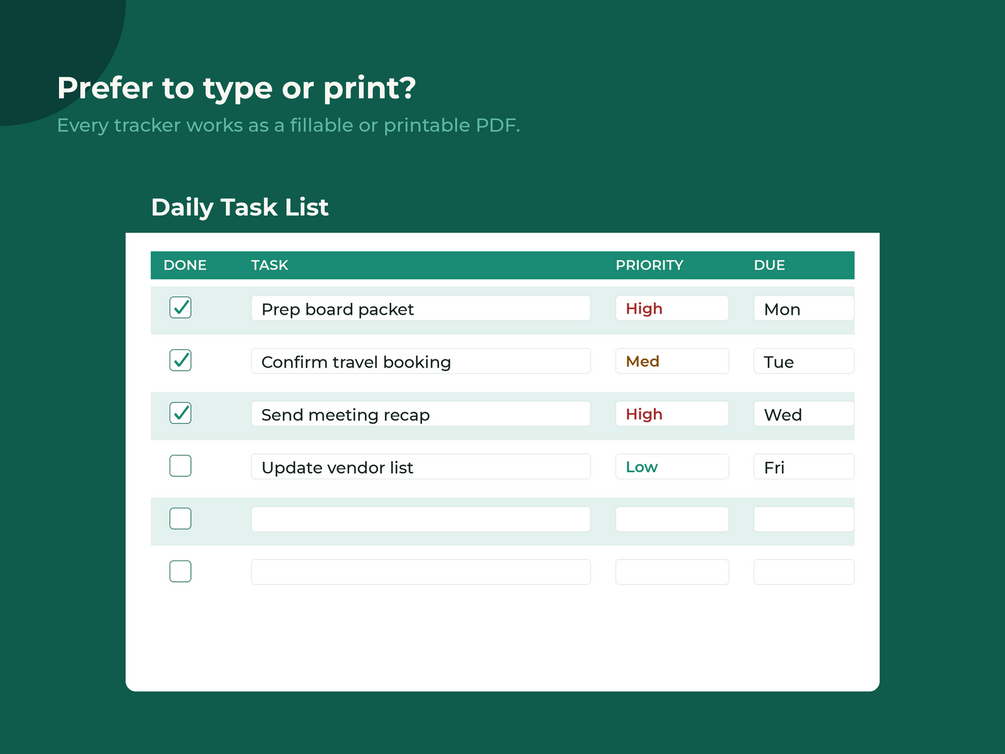Click the Tue due field
Viewport: 1005px width, 754px height.
[804, 361]
